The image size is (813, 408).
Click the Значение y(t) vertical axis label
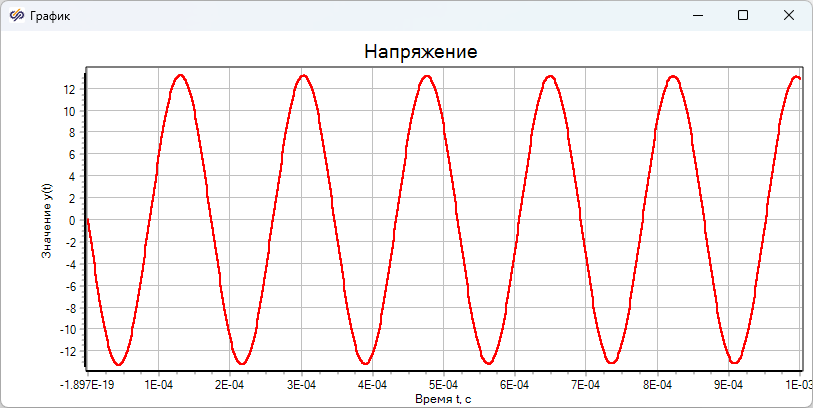point(46,221)
